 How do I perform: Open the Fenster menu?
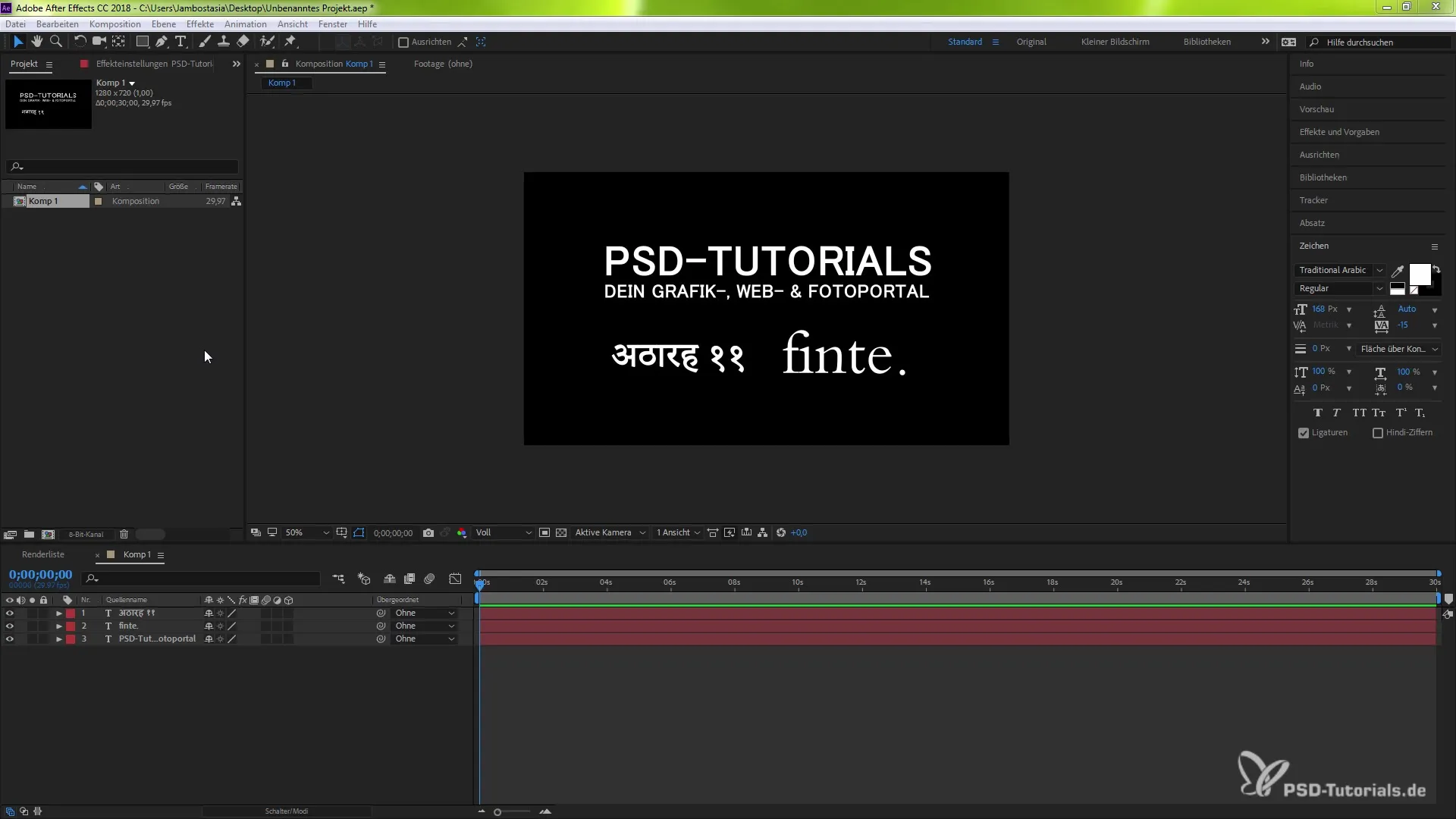point(333,24)
